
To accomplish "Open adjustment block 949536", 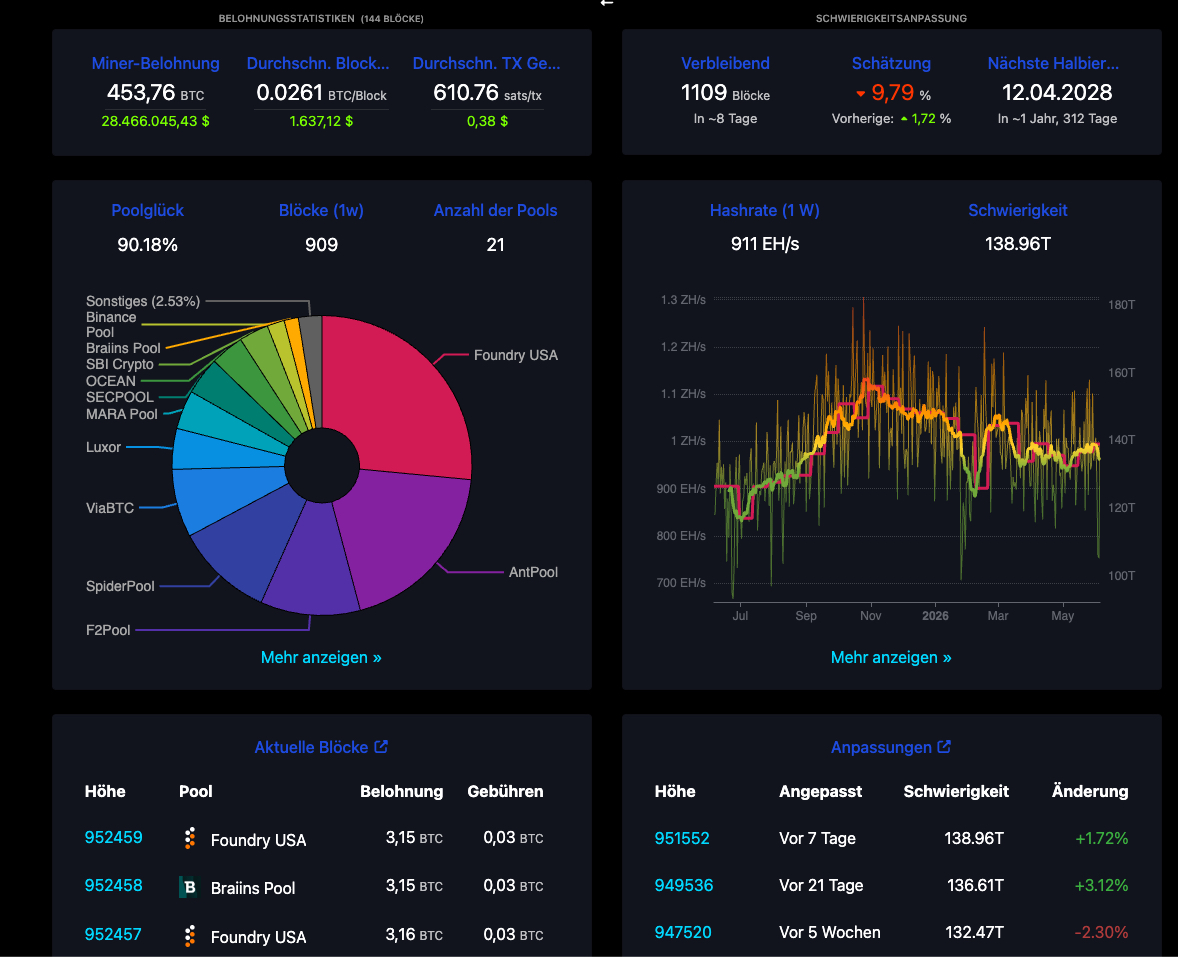I will pyautogui.click(x=684, y=886).
